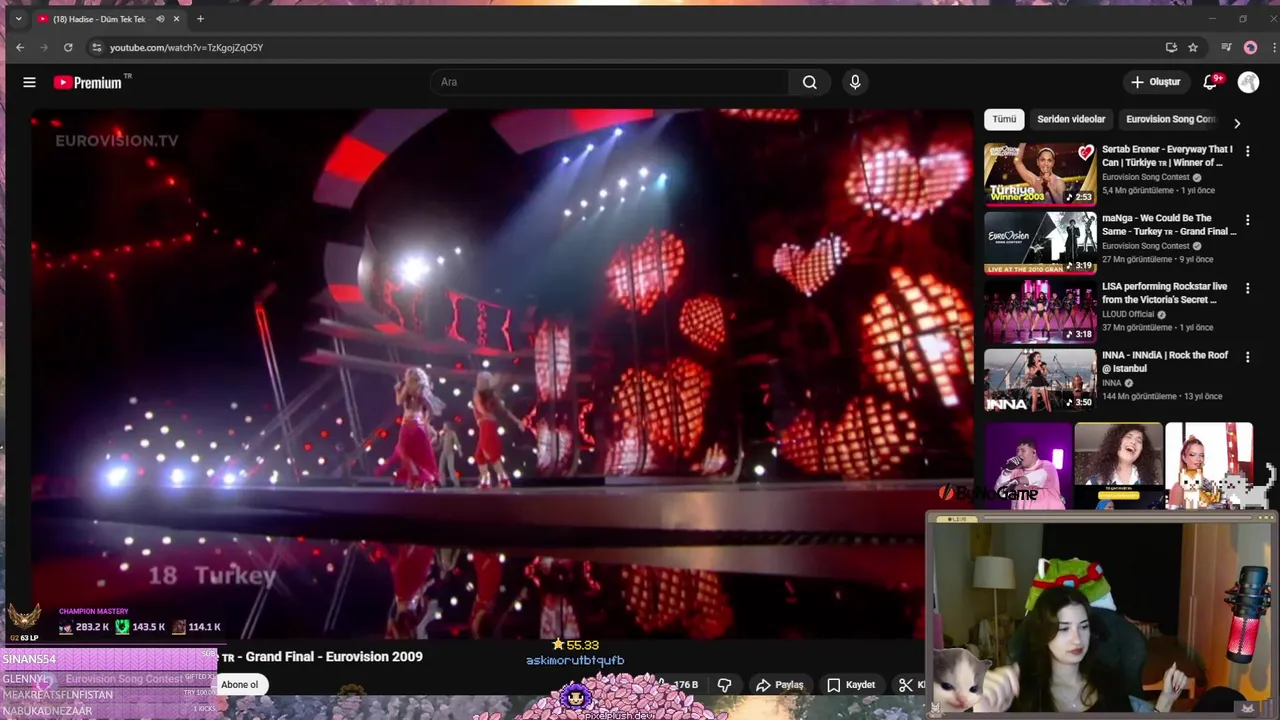
Task: Click the Oluştur create button
Action: (1155, 82)
